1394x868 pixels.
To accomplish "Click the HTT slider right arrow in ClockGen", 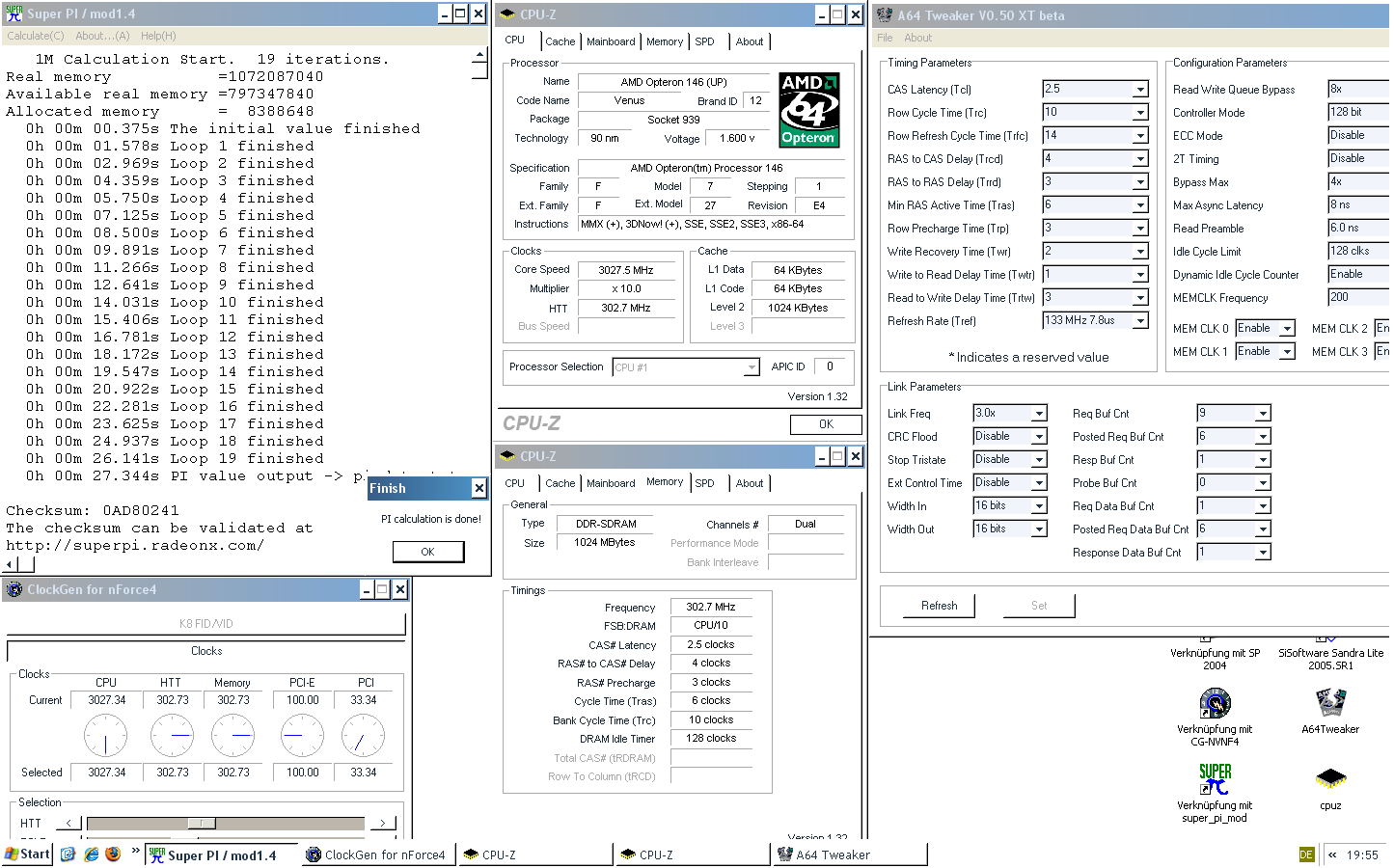I will [x=383, y=823].
